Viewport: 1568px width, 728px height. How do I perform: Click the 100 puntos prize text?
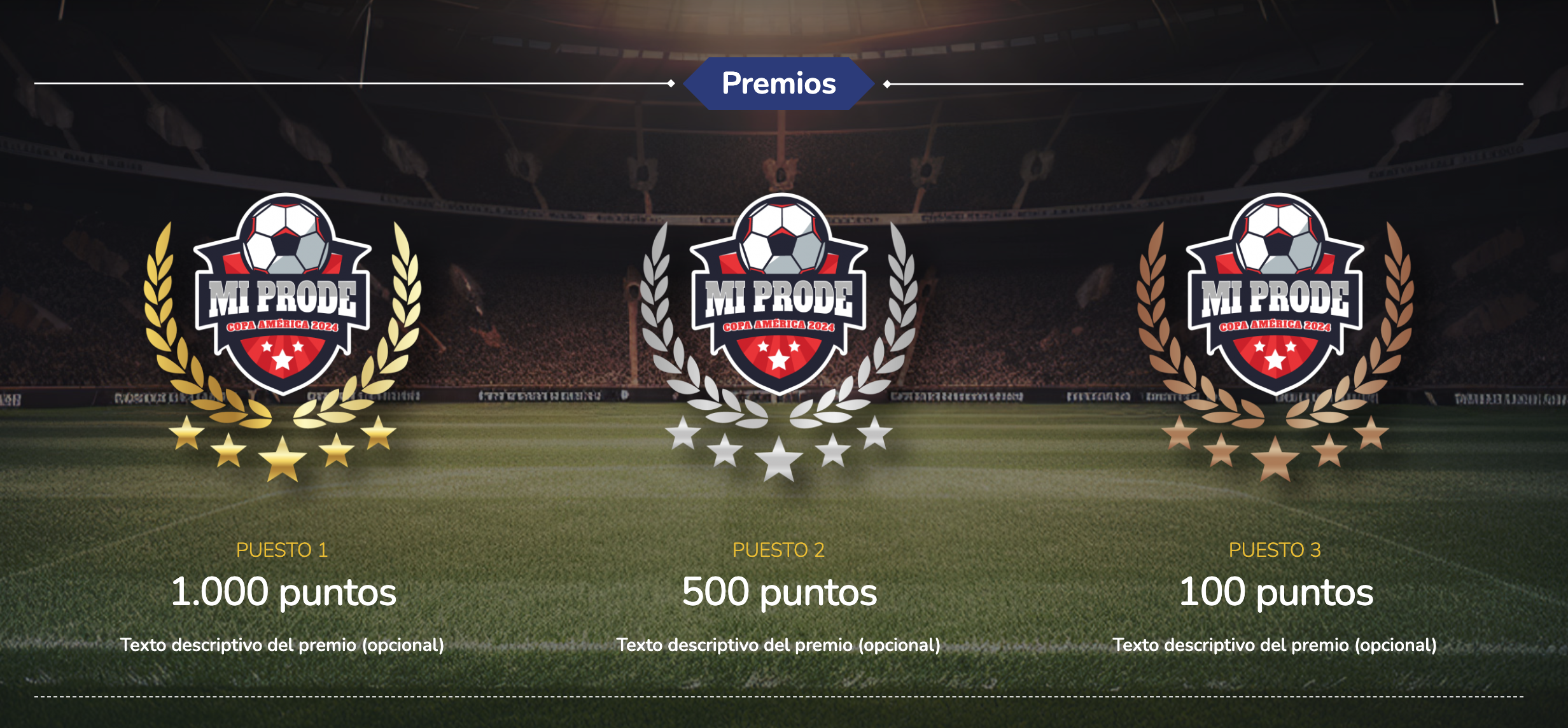click(x=1276, y=593)
